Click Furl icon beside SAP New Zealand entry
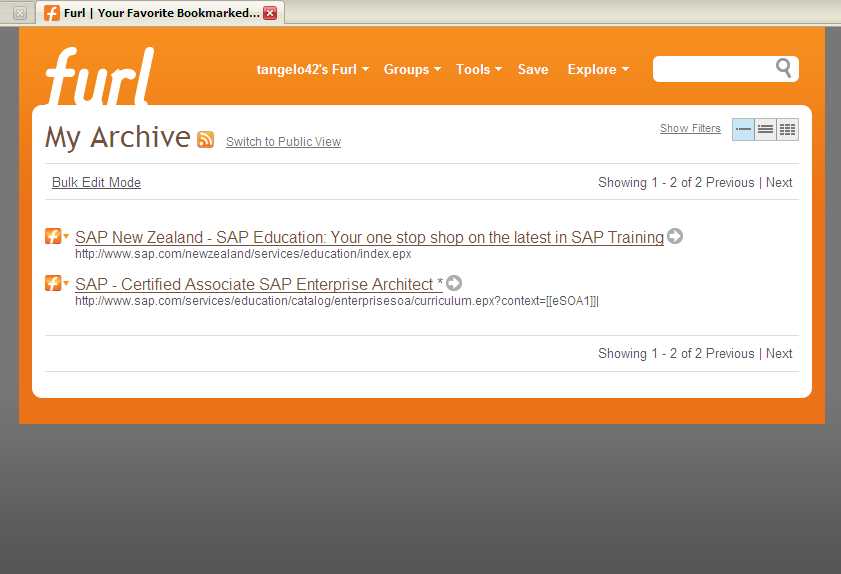Image resolution: width=841 pixels, height=574 pixels. (x=53, y=236)
